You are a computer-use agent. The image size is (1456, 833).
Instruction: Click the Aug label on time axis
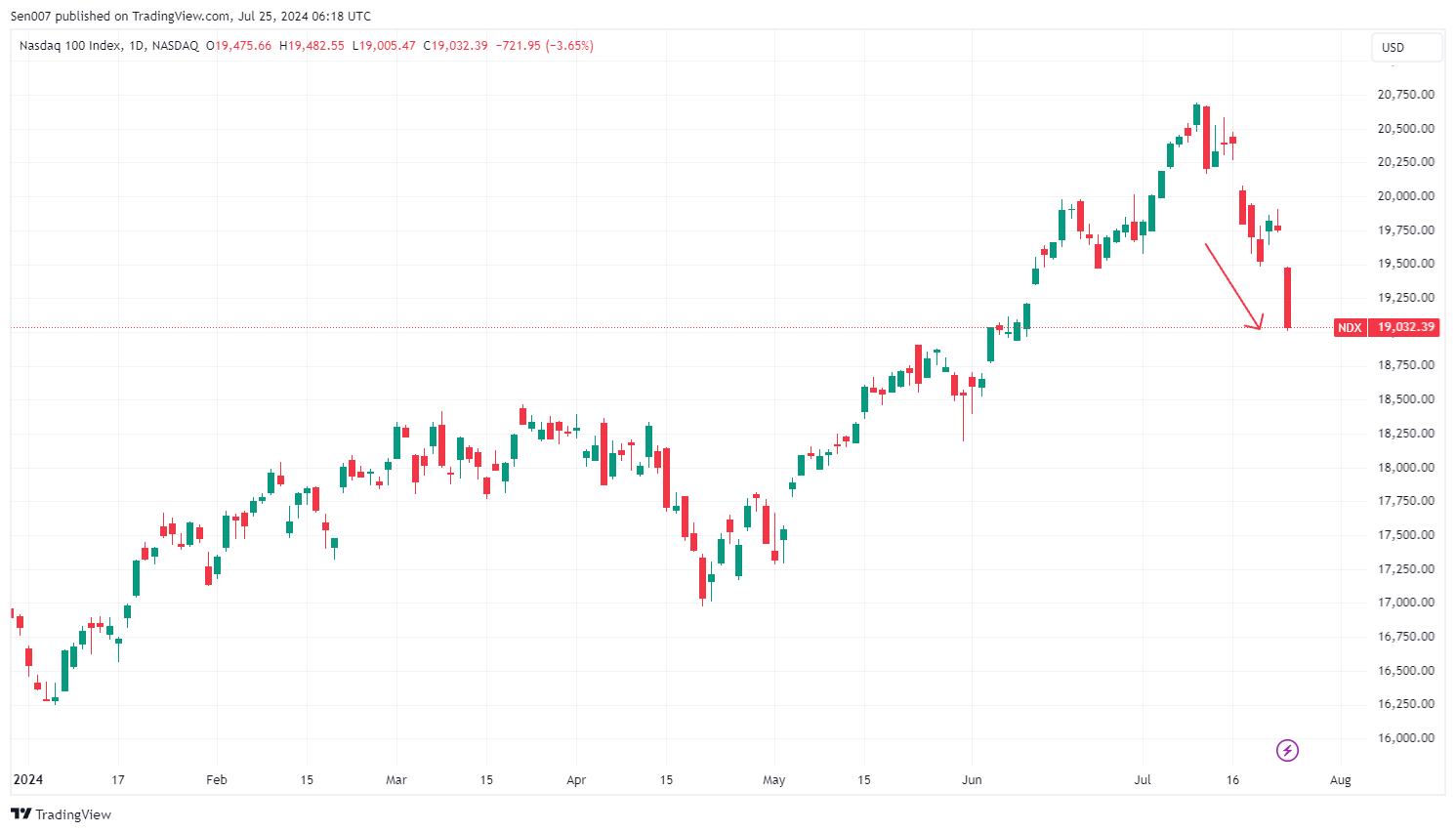1341,780
